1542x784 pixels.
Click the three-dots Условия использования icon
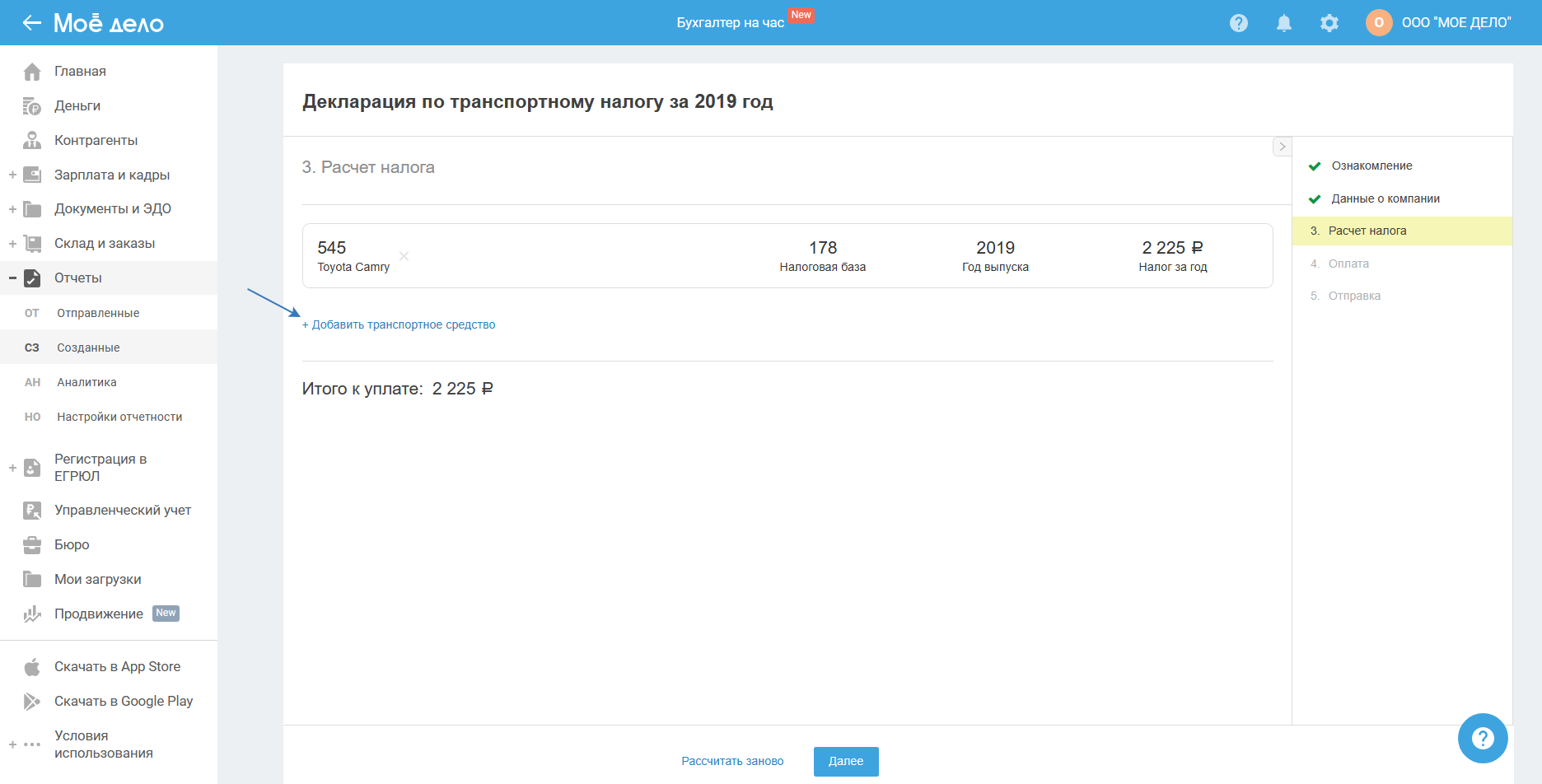click(x=32, y=744)
